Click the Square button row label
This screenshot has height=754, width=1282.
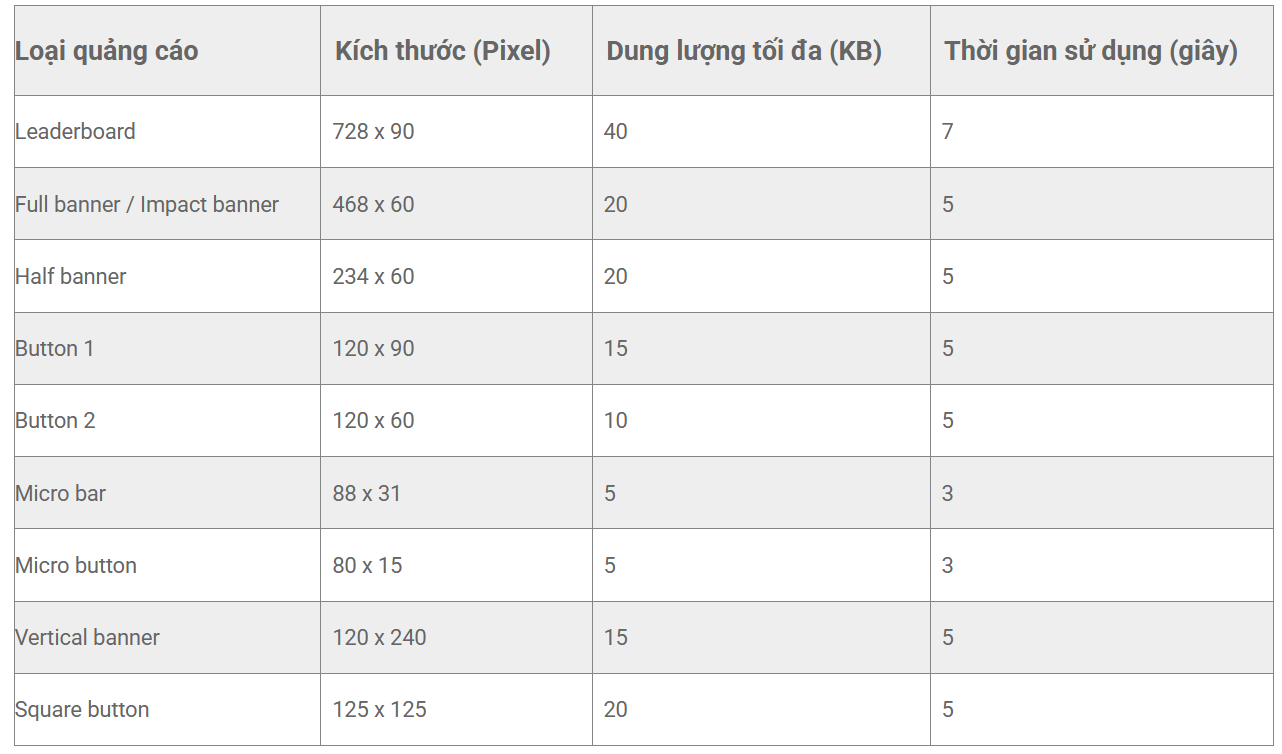(x=82, y=709)
